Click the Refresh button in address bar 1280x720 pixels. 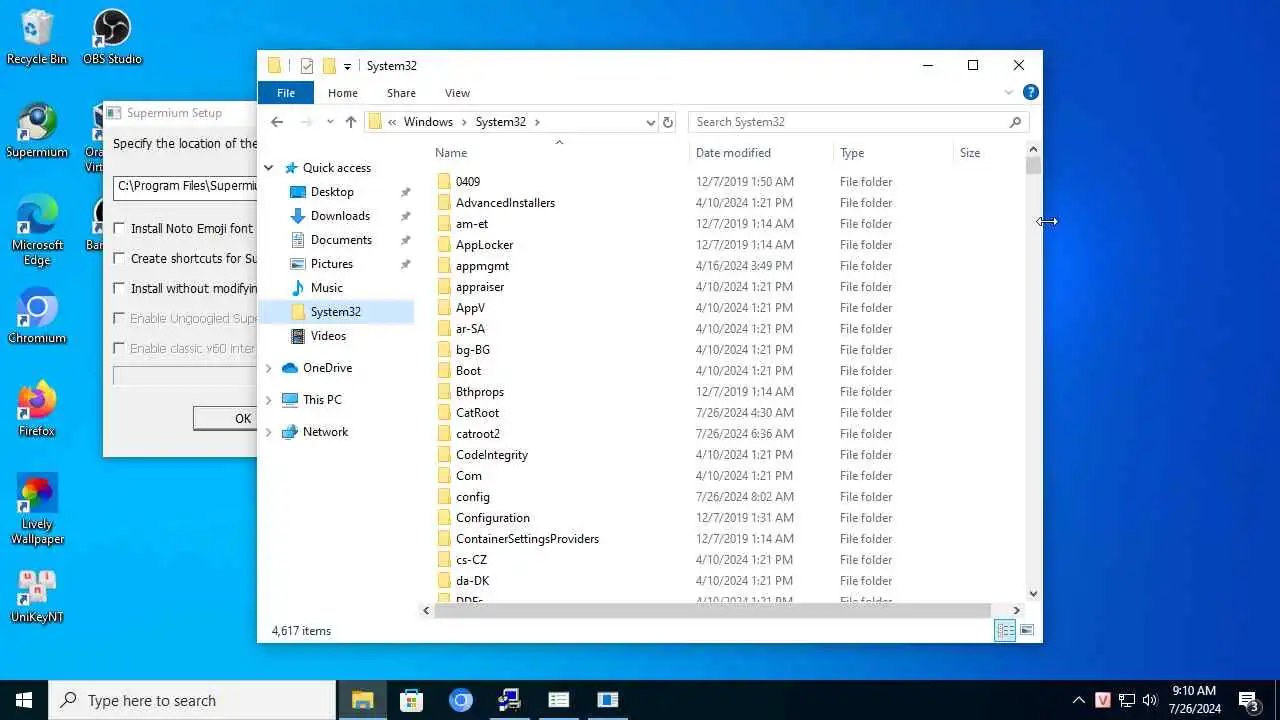point(668,122)
